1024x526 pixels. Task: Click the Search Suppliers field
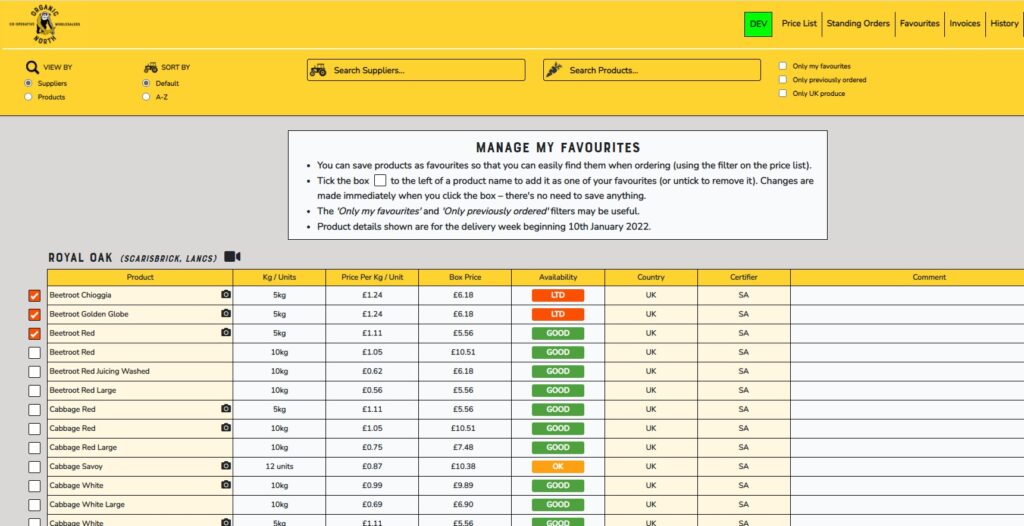click(x=416, y=70)
